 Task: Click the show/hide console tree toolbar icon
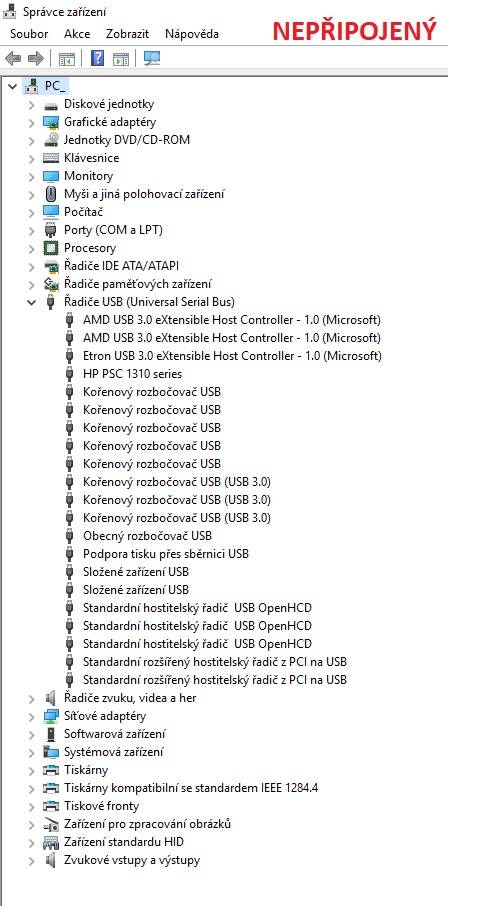pyautogui.click(x=66, y=58)
